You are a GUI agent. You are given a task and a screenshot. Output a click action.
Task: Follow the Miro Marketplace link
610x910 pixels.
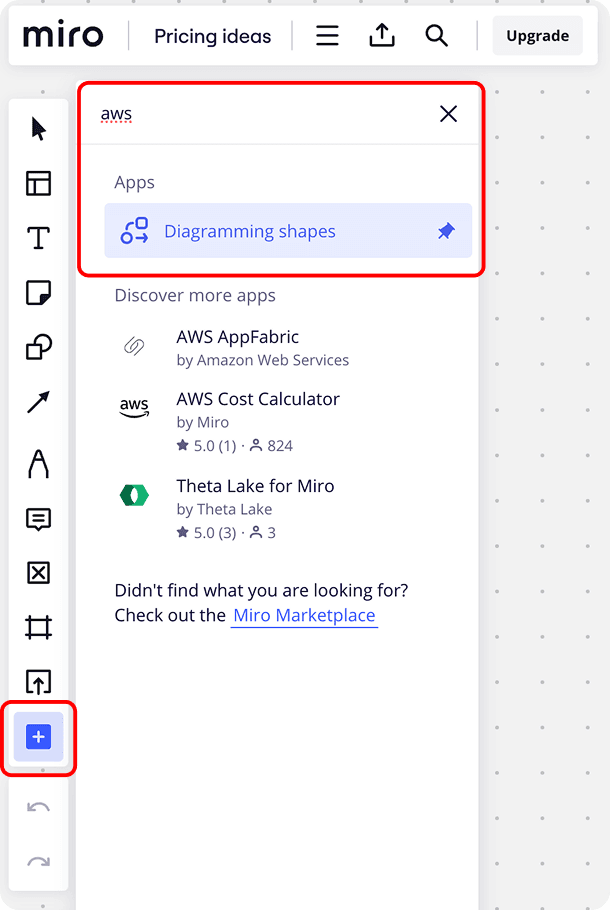pos(304,615)
